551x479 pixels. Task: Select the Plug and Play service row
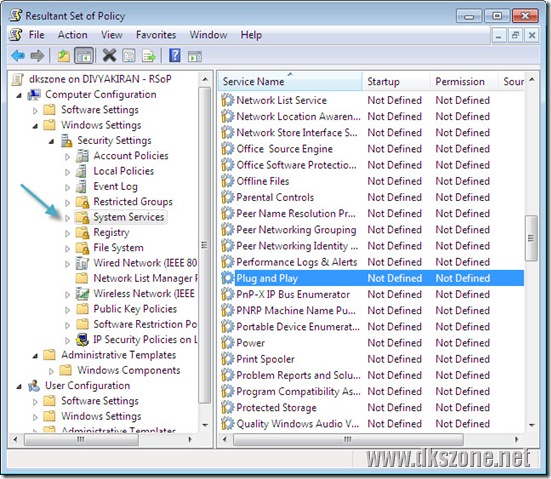coord(372,278)
